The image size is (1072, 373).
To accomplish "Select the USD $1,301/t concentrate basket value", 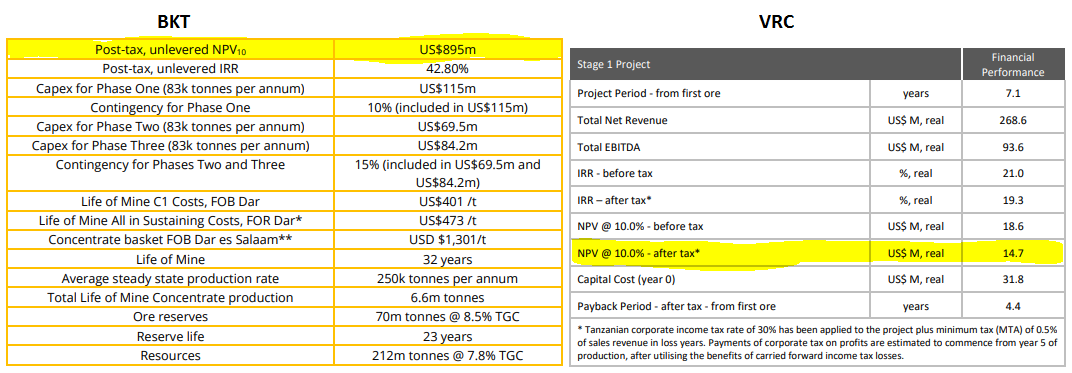I will click(448, 240).
